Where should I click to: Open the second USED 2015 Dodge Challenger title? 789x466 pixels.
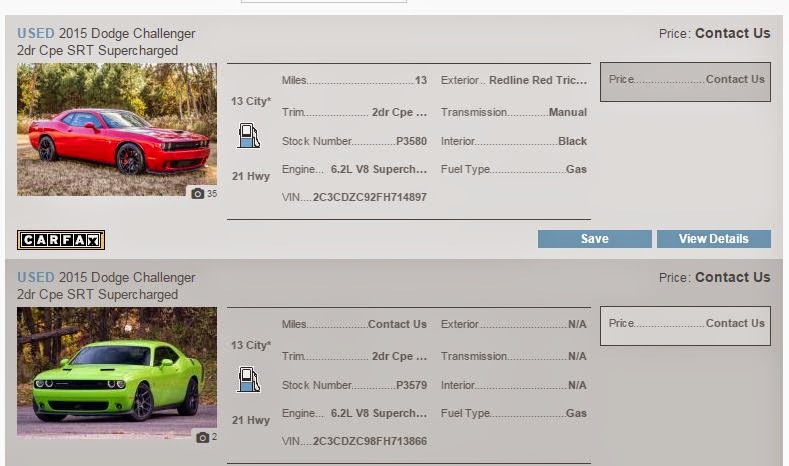tap(106, 278)
